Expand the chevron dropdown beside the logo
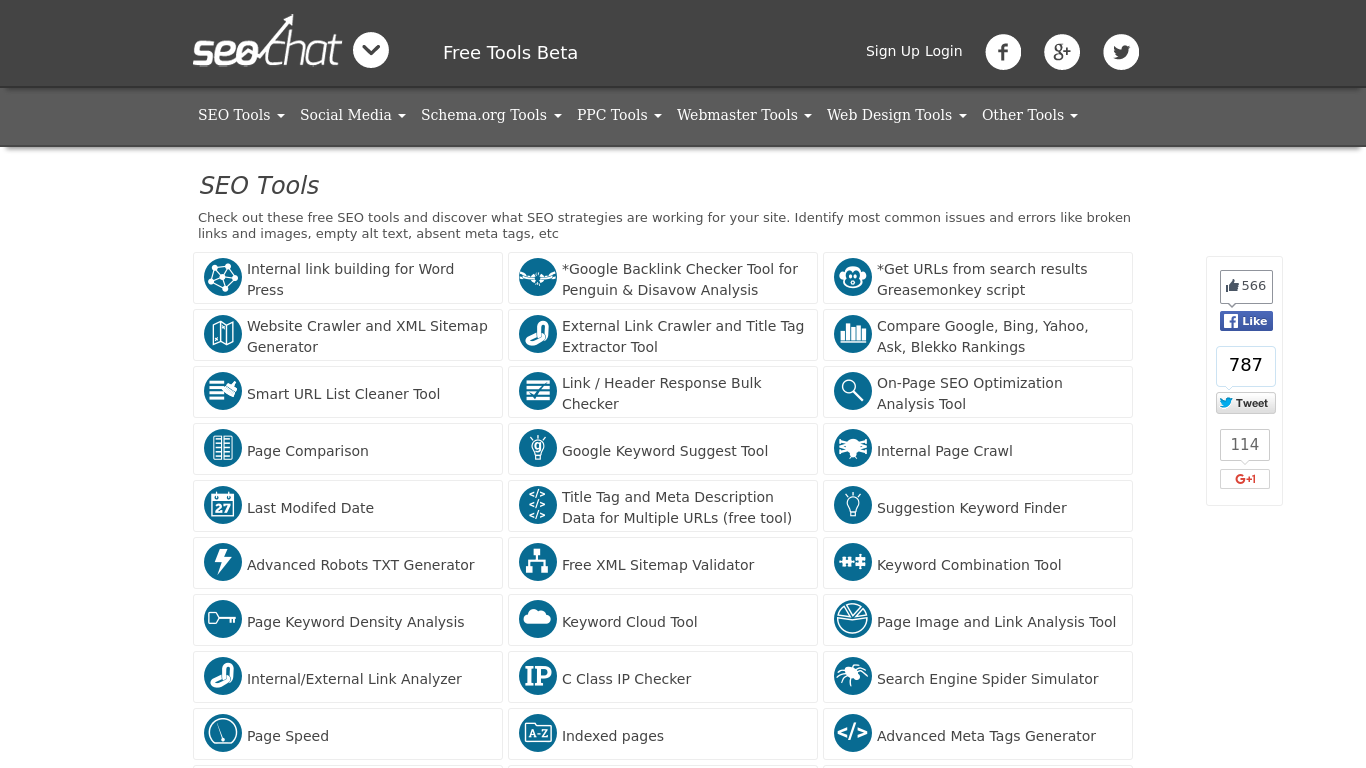The width and height of the screenshot is (1366, 768). pos(371,50)
